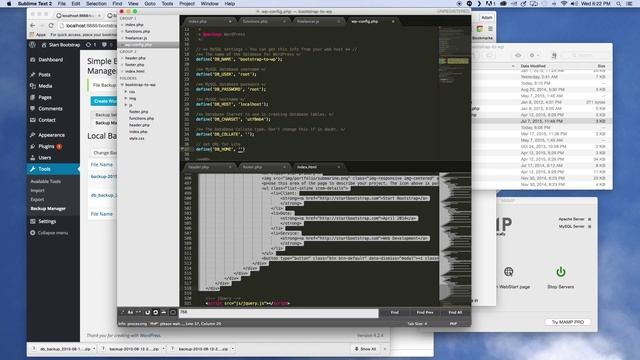Click the Appearance brush icon in WordPress
This screenshot has height=360, width=640.
coord(33,135)
